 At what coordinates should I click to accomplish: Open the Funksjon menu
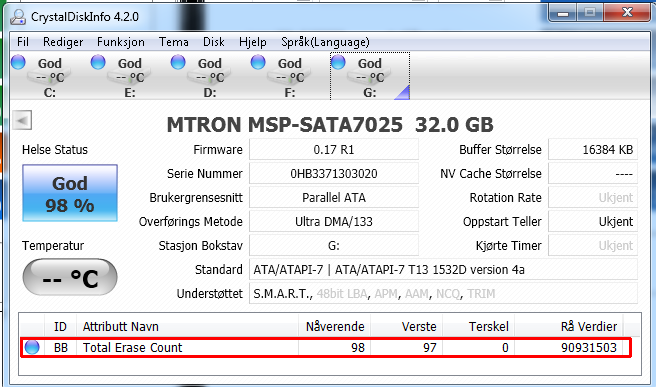[120, 42]
